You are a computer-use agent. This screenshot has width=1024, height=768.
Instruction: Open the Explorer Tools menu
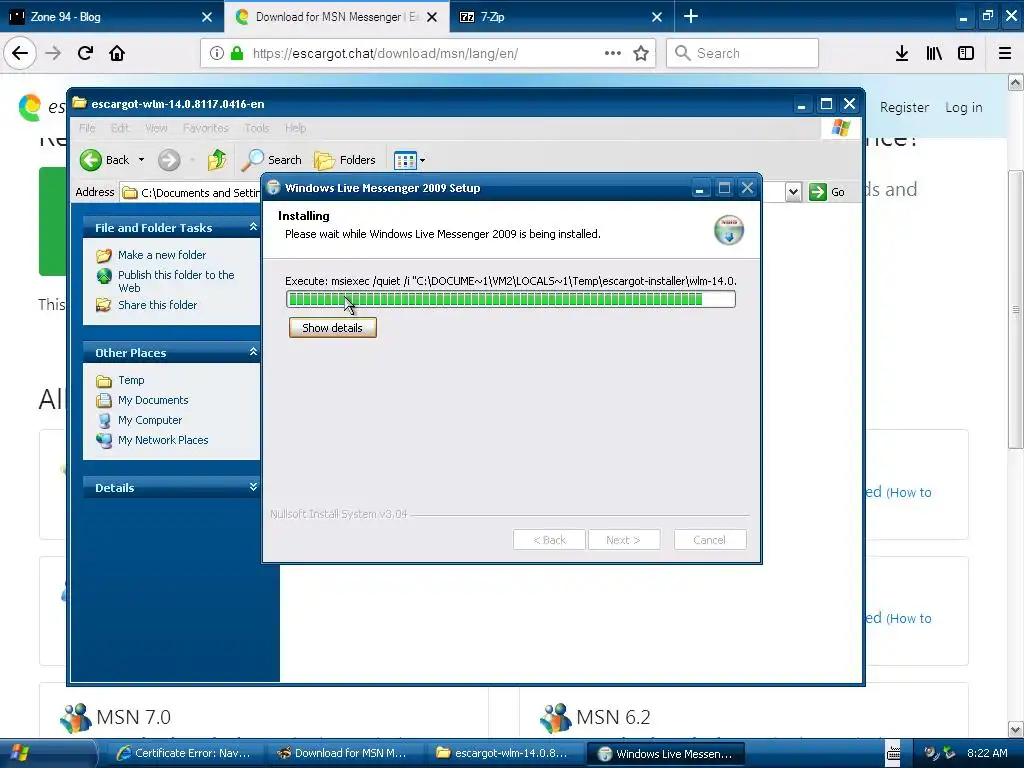pyautogui.click(x=257, y=128)
